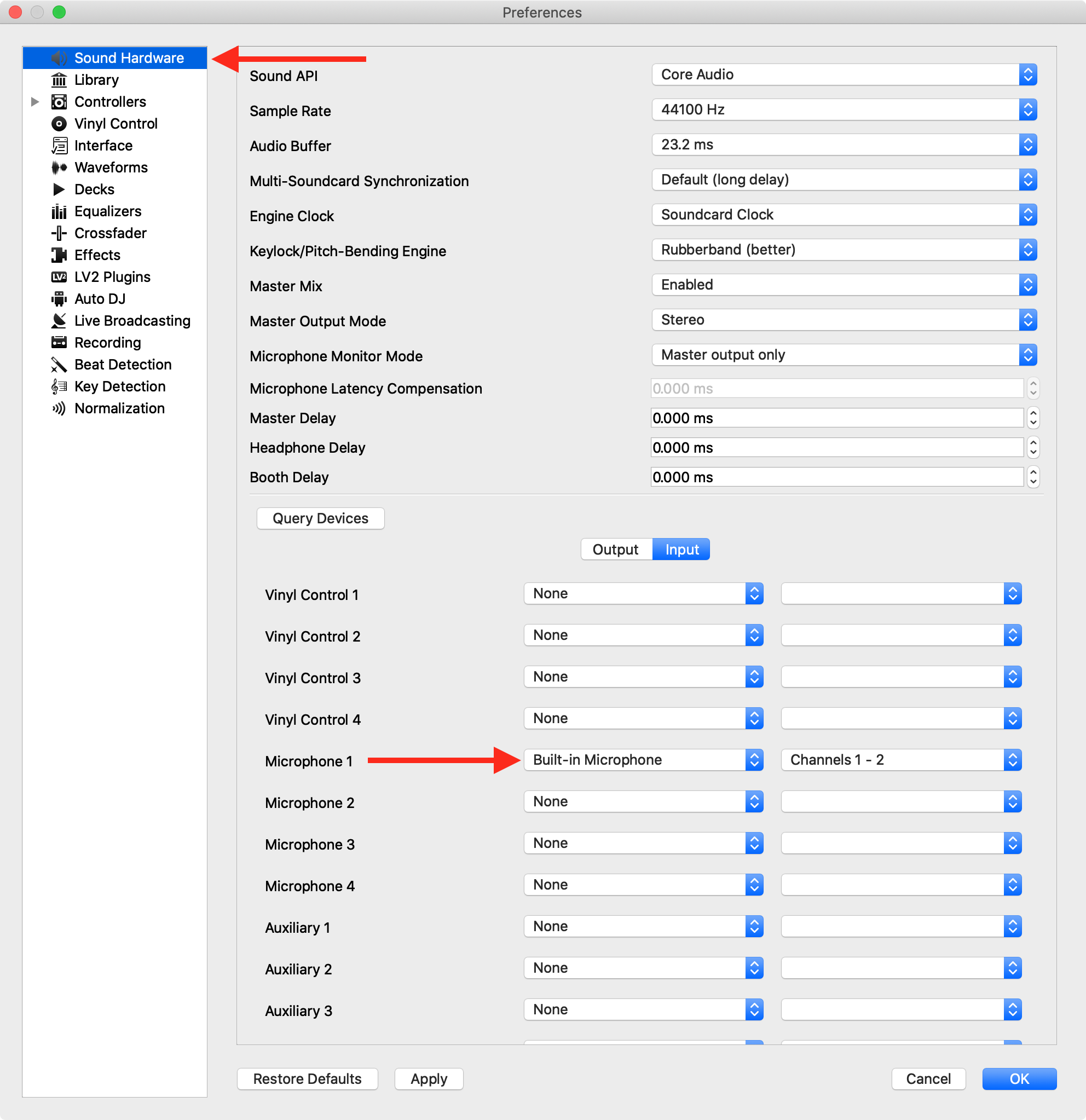
Task: Click the Master Delay value field
Action: point(837,418)
